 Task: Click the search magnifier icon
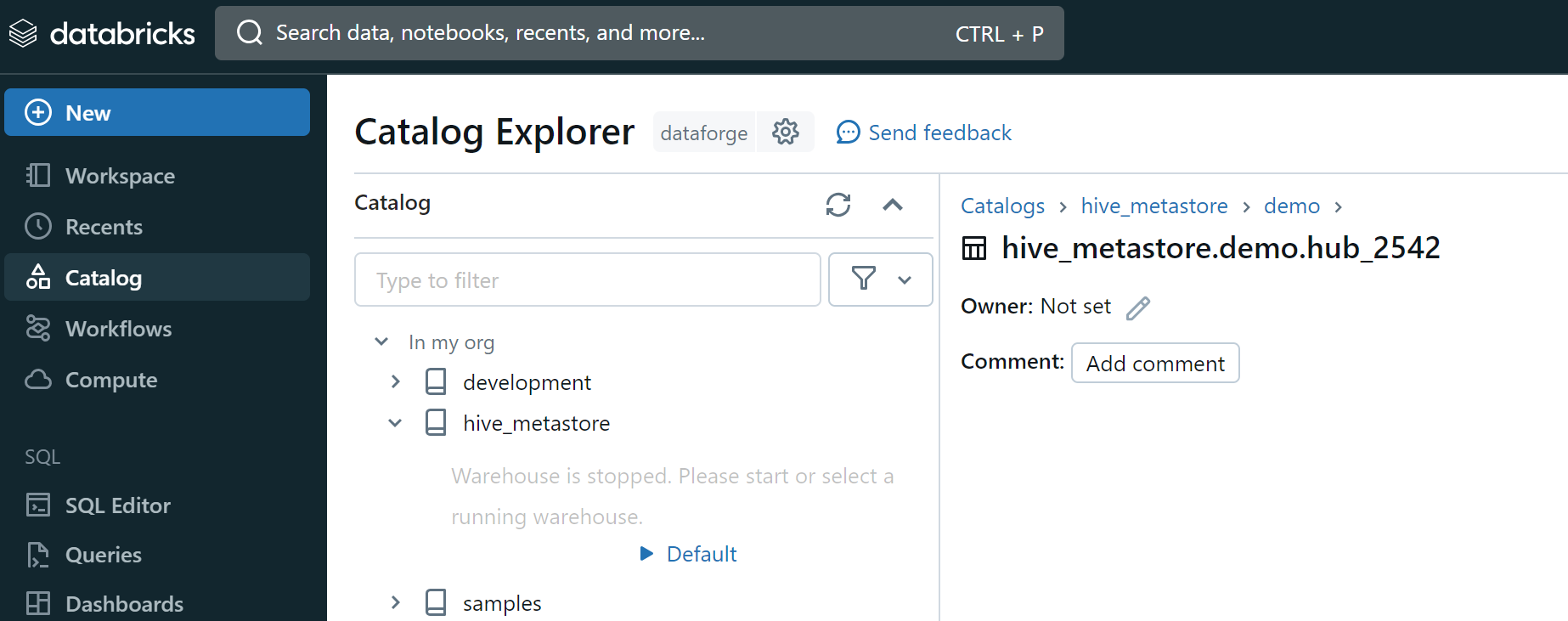click(x=250, y=33)
